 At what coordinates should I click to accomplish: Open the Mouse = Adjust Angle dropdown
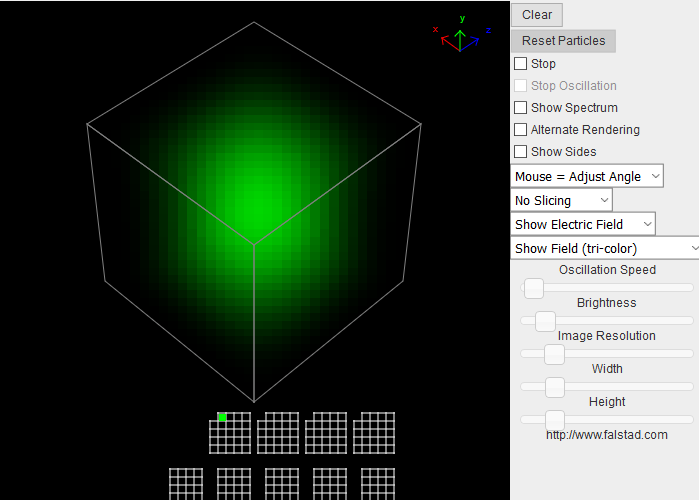(587, 176)
